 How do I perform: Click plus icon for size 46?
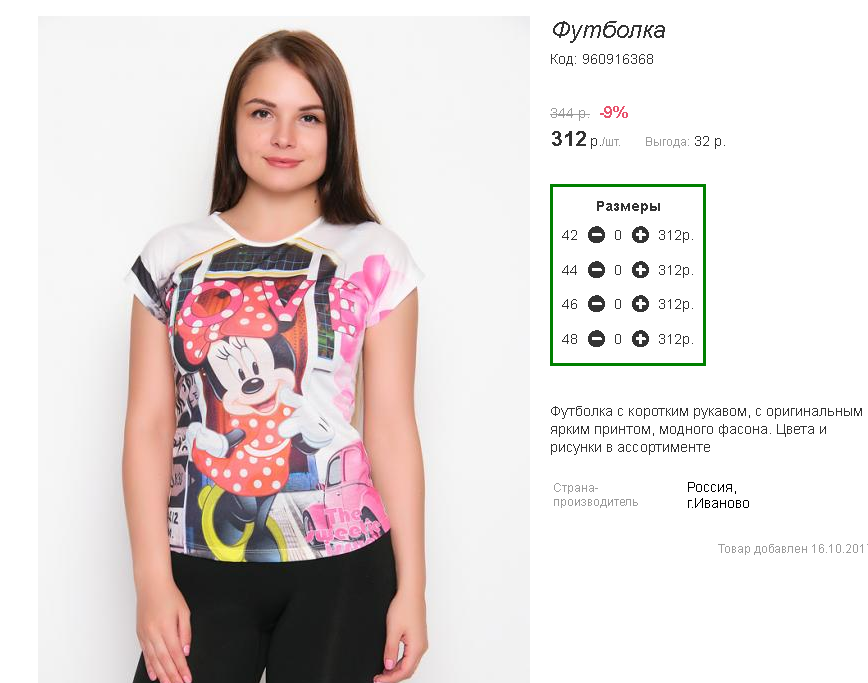point(640,304)
